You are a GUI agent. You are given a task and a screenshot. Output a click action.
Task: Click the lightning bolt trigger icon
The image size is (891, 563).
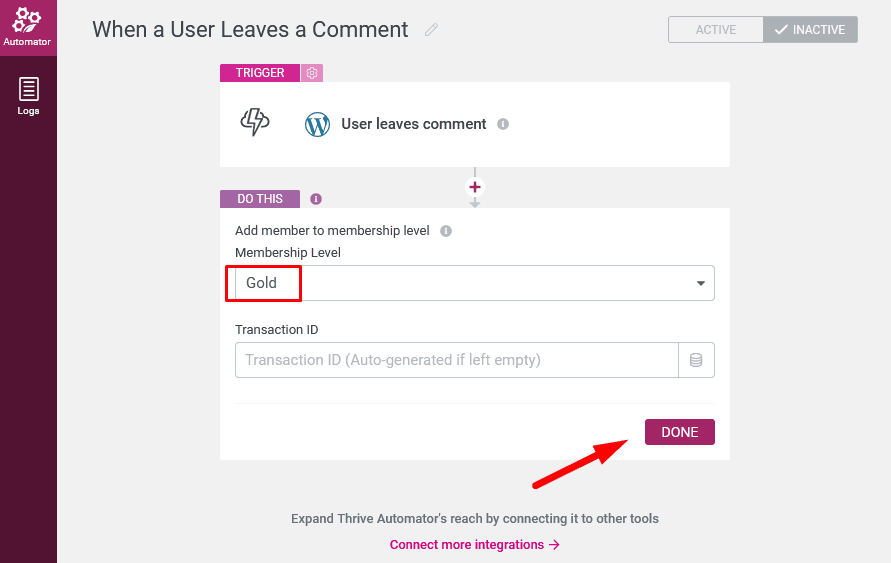point(255,122)
